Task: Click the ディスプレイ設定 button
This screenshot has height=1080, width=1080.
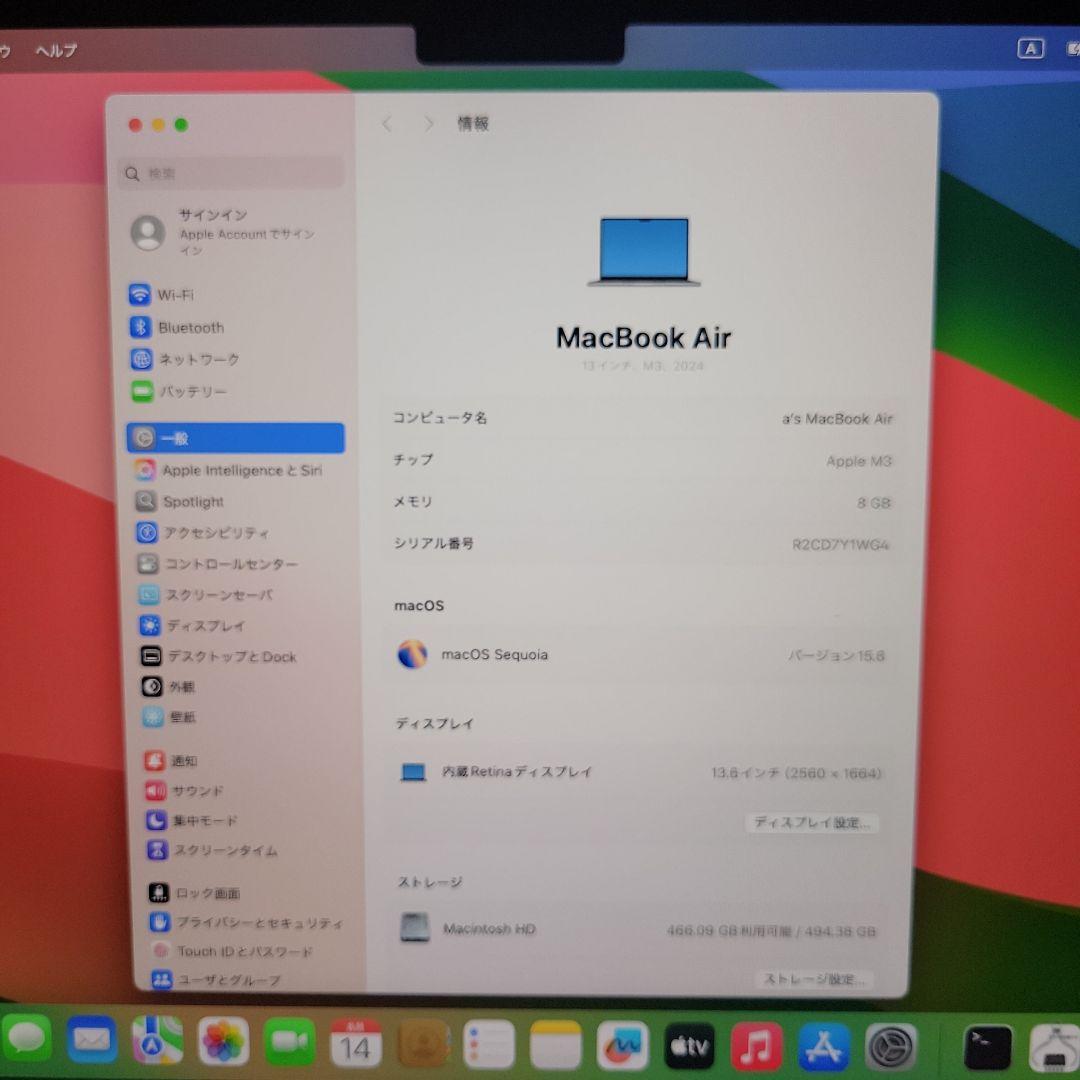Action: pos(812,823)
